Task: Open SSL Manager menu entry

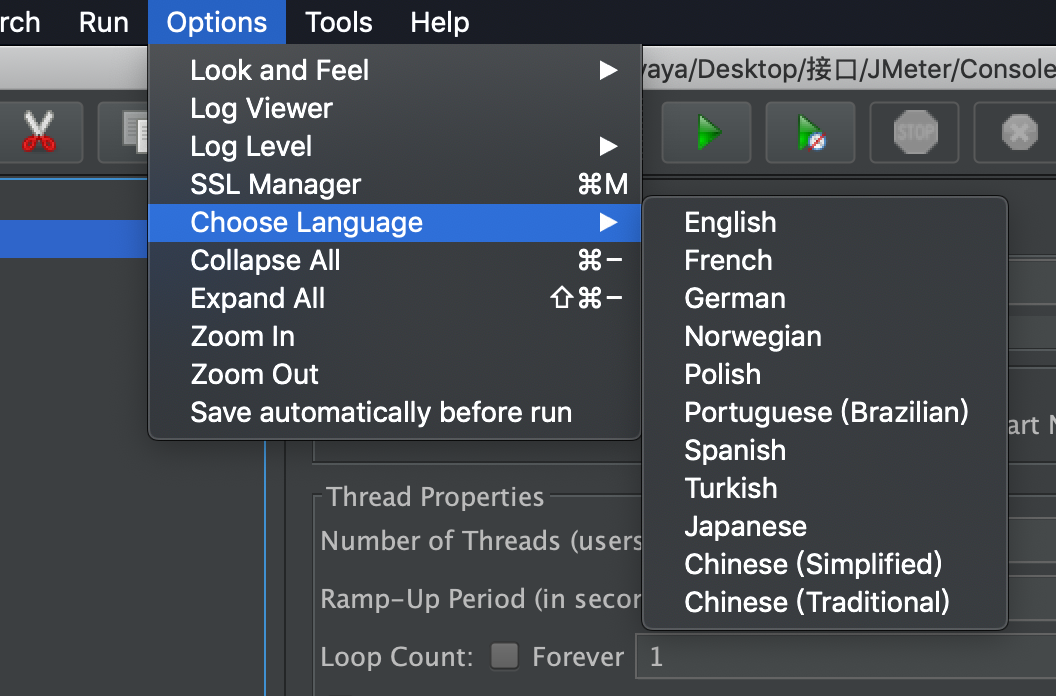Action: click(394, 184)
